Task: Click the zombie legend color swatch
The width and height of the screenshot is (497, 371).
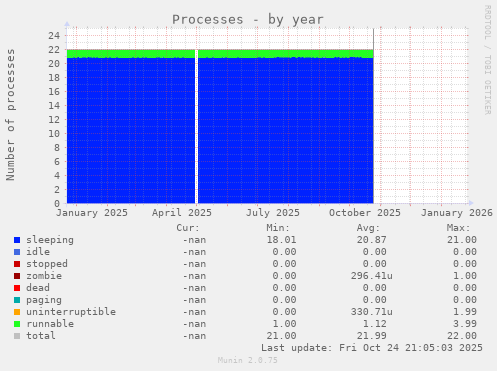Action: pyautogui.click(x=17, y=276)
